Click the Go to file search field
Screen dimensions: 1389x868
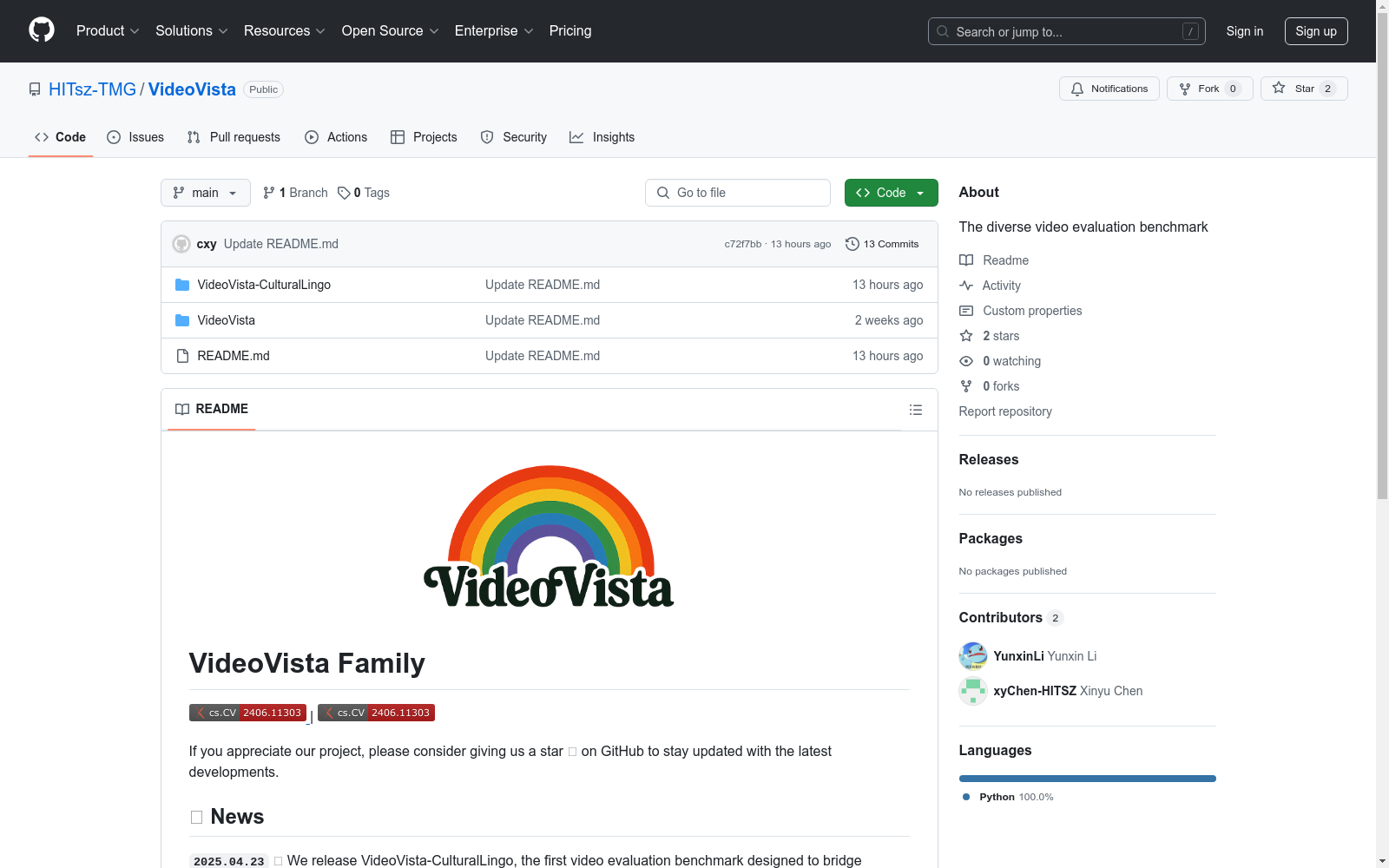[x=738, y=193]
